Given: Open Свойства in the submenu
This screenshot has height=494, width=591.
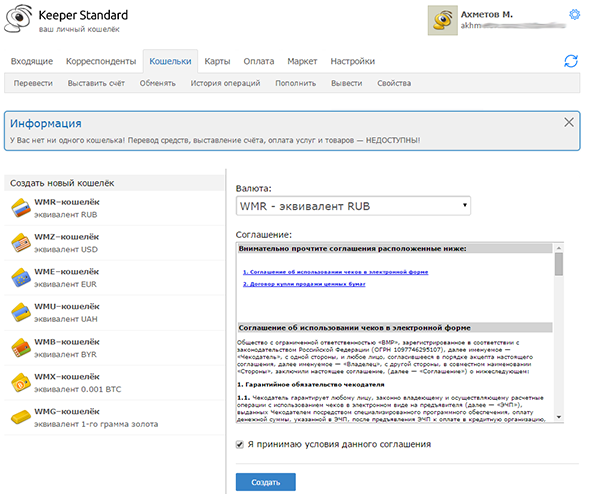Looking at the screenshot, I should click(394, 83).
